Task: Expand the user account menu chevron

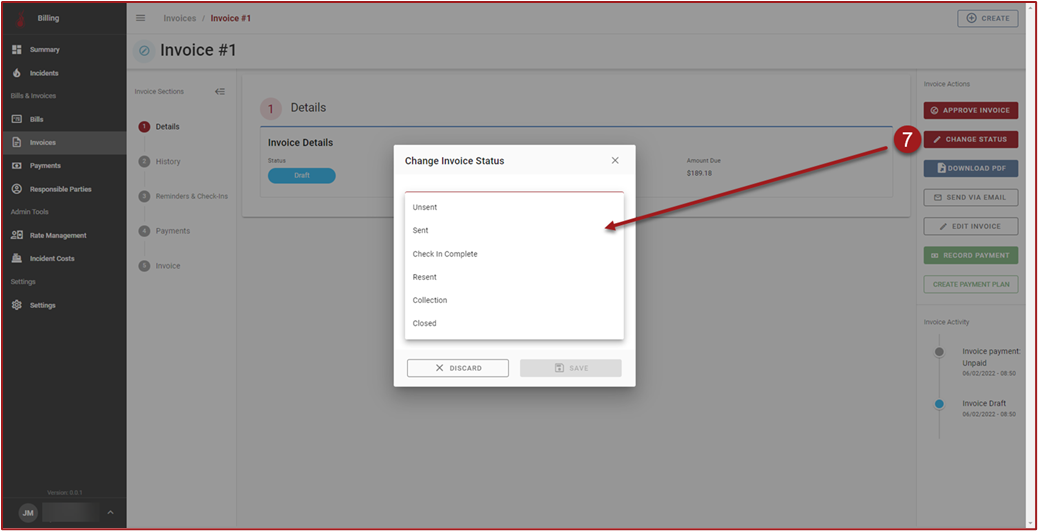Action: [110, 513]
